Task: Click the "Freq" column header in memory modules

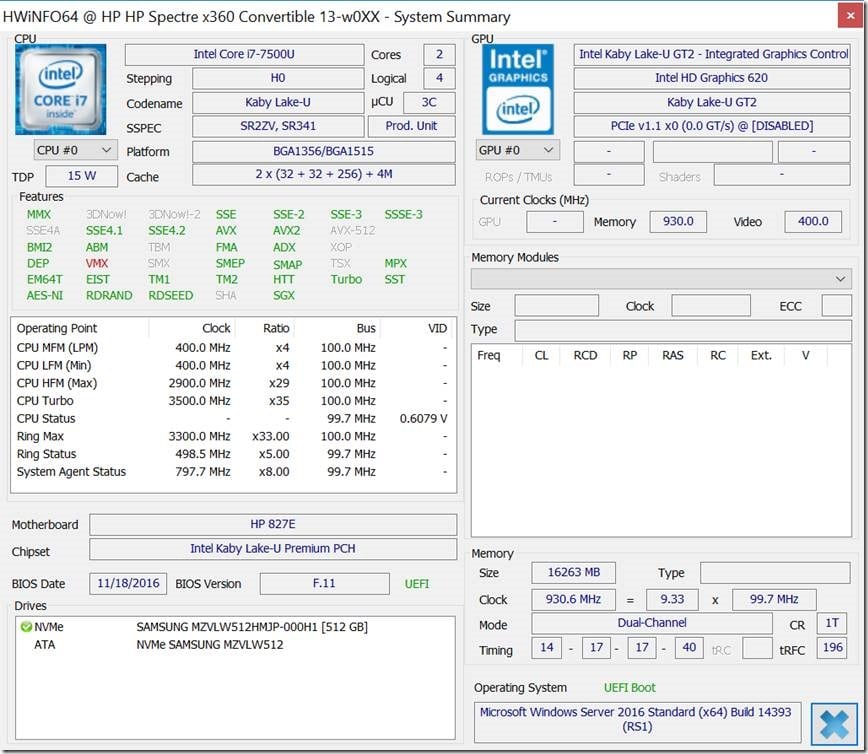Action: click(489, 355)
